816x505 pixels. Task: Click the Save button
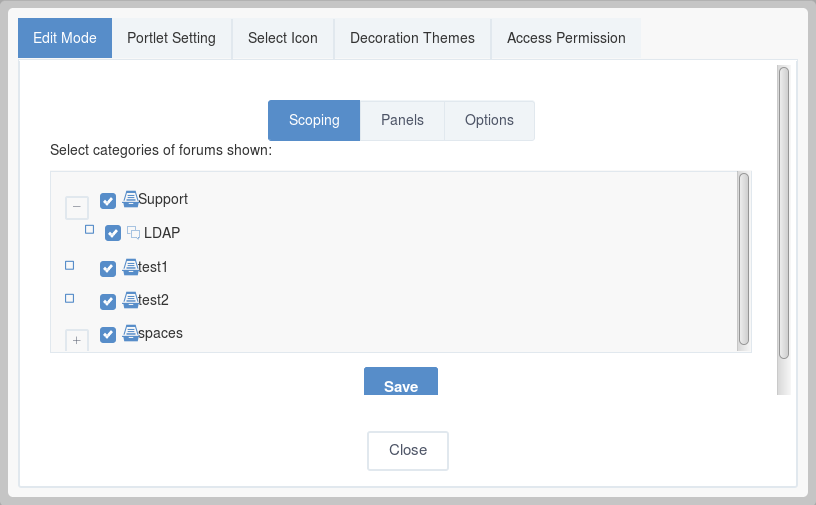coord(401,382)
